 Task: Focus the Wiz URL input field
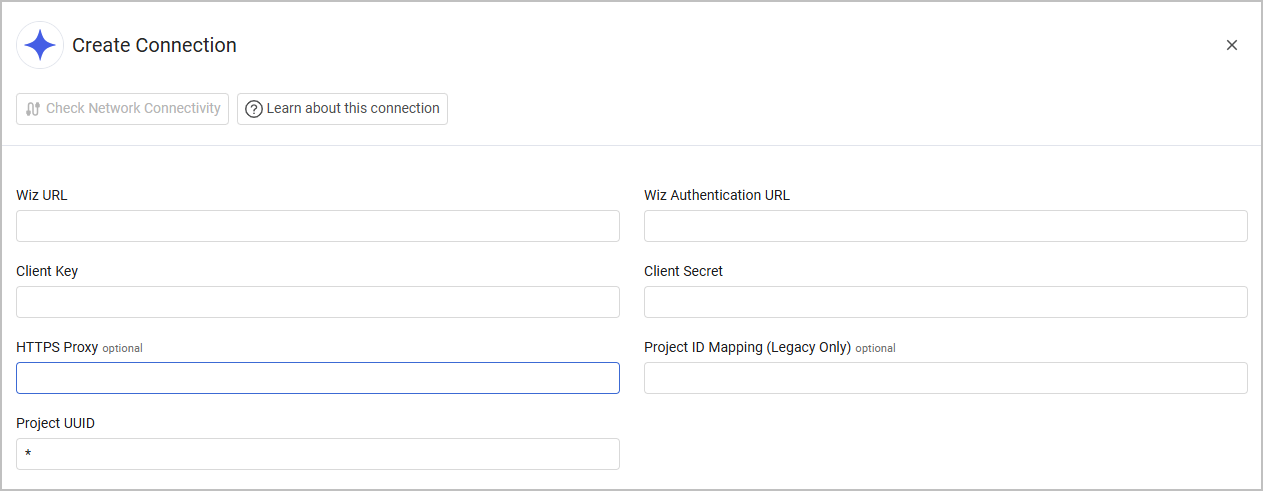coord(318,226)
